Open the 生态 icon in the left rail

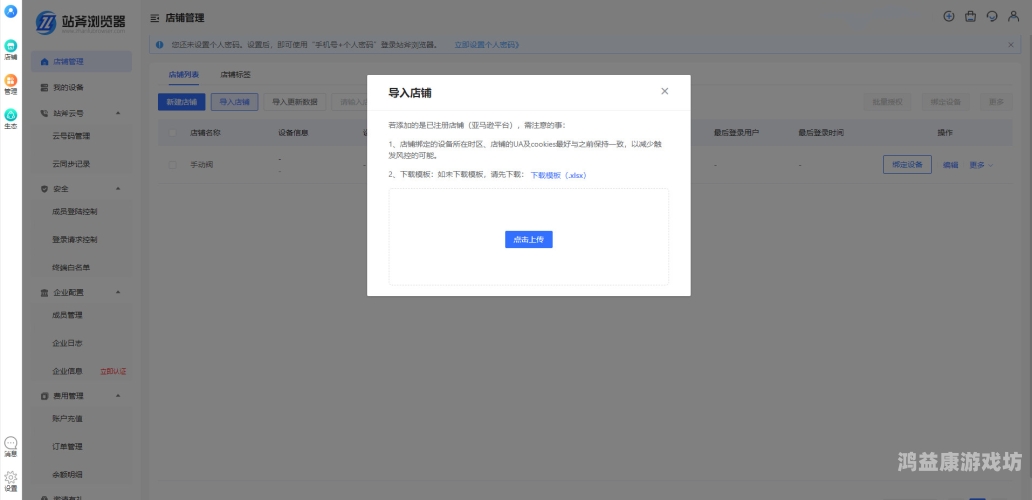point(11,119)
